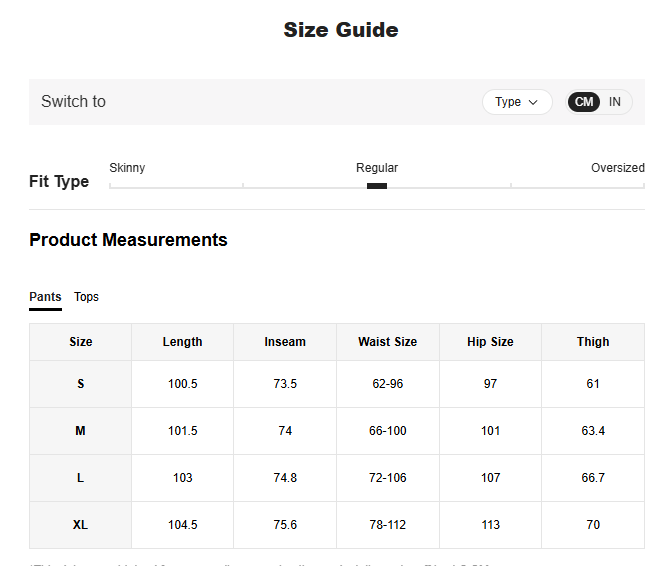Image resolution: width=665 pixels, height=566 pixels.
Task: Click the Waist Size column header
Action: [387, 342]
